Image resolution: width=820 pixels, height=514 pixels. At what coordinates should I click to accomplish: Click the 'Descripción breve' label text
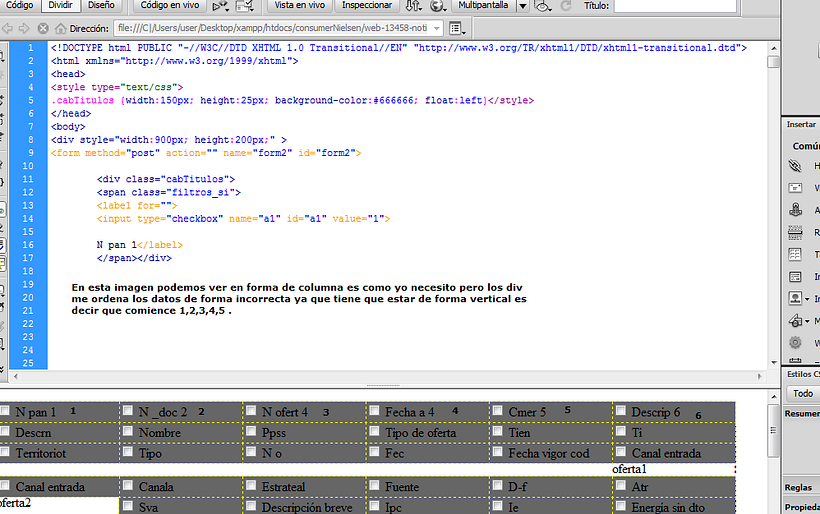pyautogui.click(x=306, y=508)
